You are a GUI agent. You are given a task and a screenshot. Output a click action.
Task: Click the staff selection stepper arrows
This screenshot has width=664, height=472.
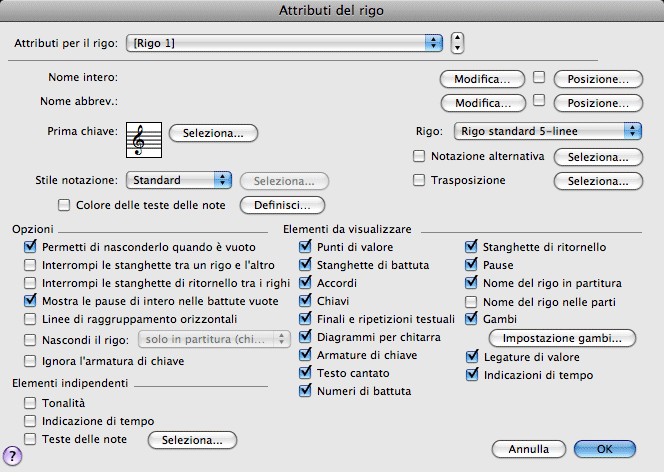click(457, 43)
